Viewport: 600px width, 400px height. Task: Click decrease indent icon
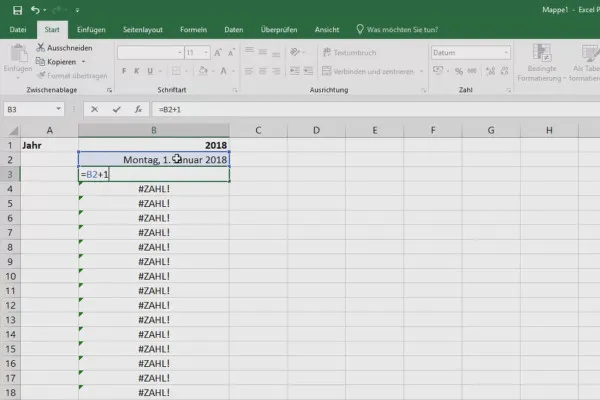tap(295, 71)
